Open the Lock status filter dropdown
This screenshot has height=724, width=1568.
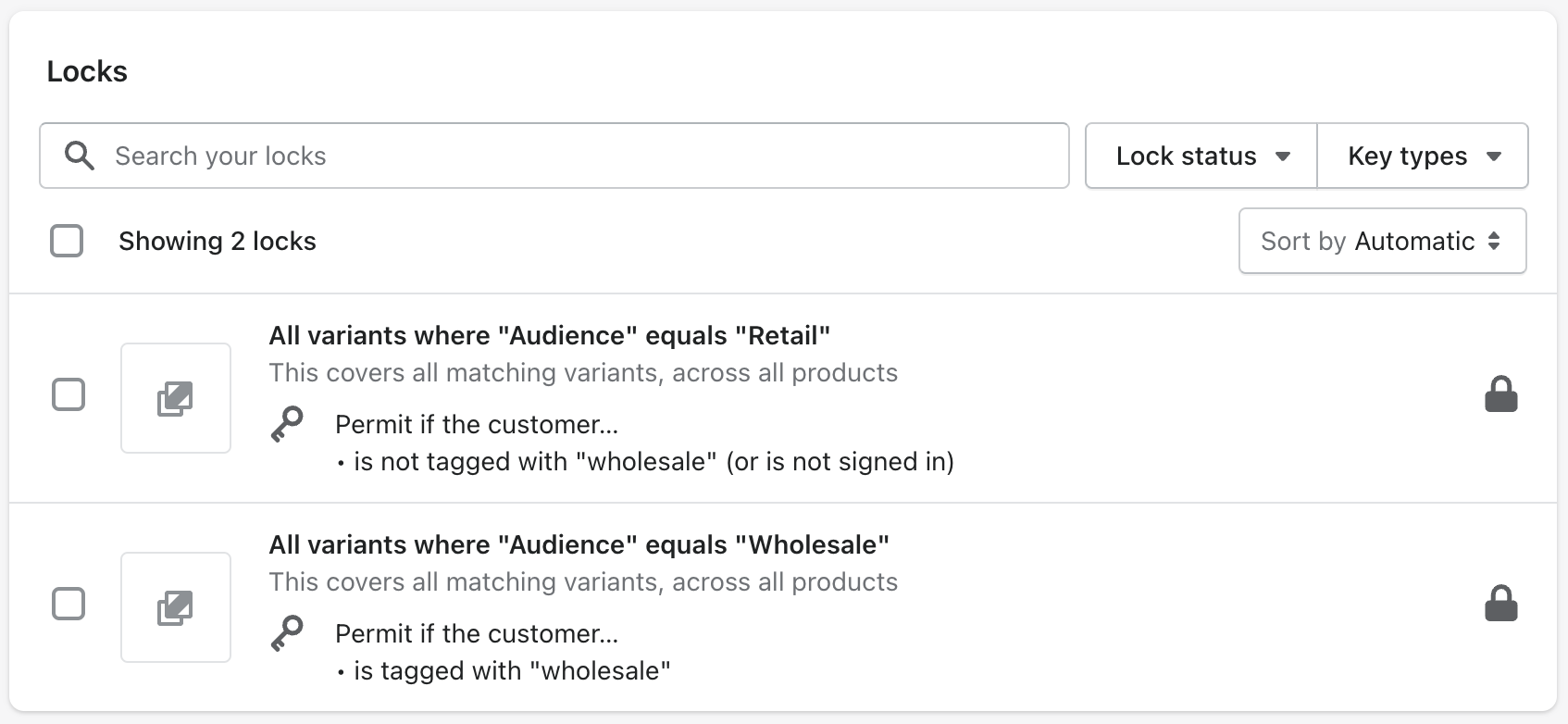coord(1201,156)
